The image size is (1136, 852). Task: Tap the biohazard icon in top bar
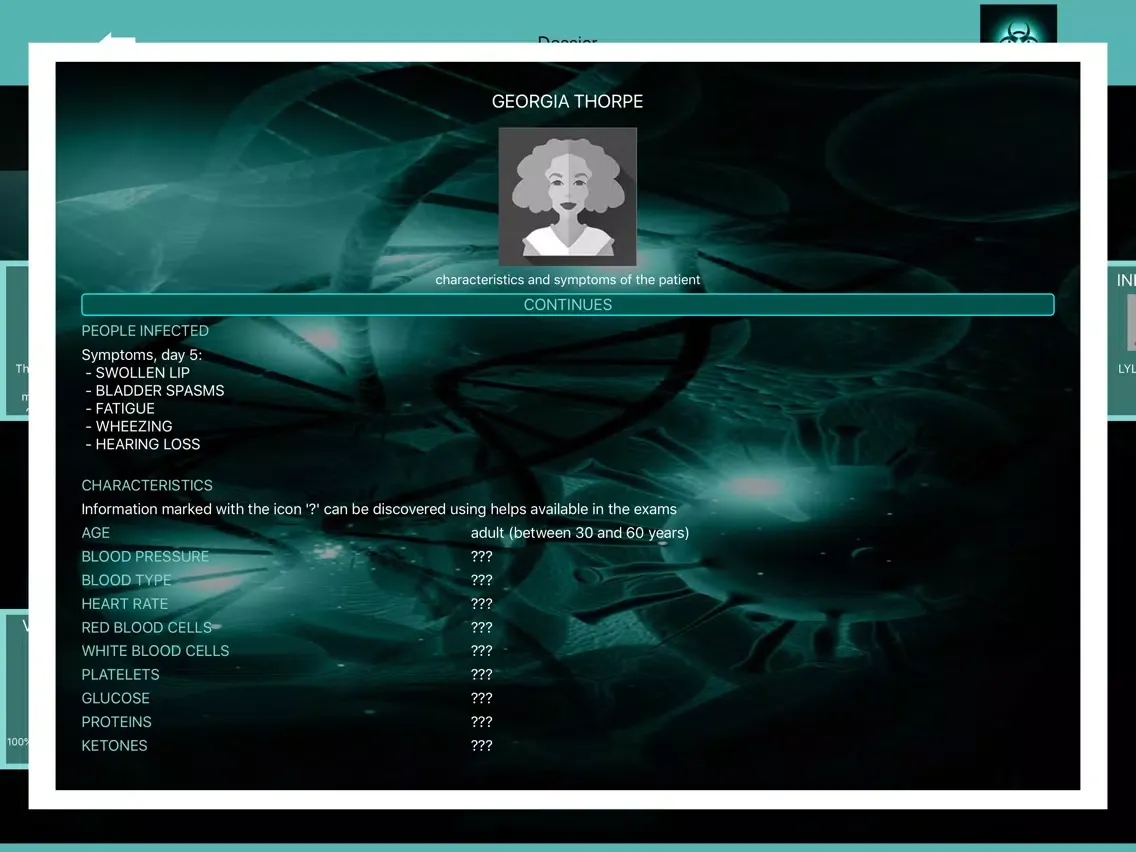(1018, 25)
